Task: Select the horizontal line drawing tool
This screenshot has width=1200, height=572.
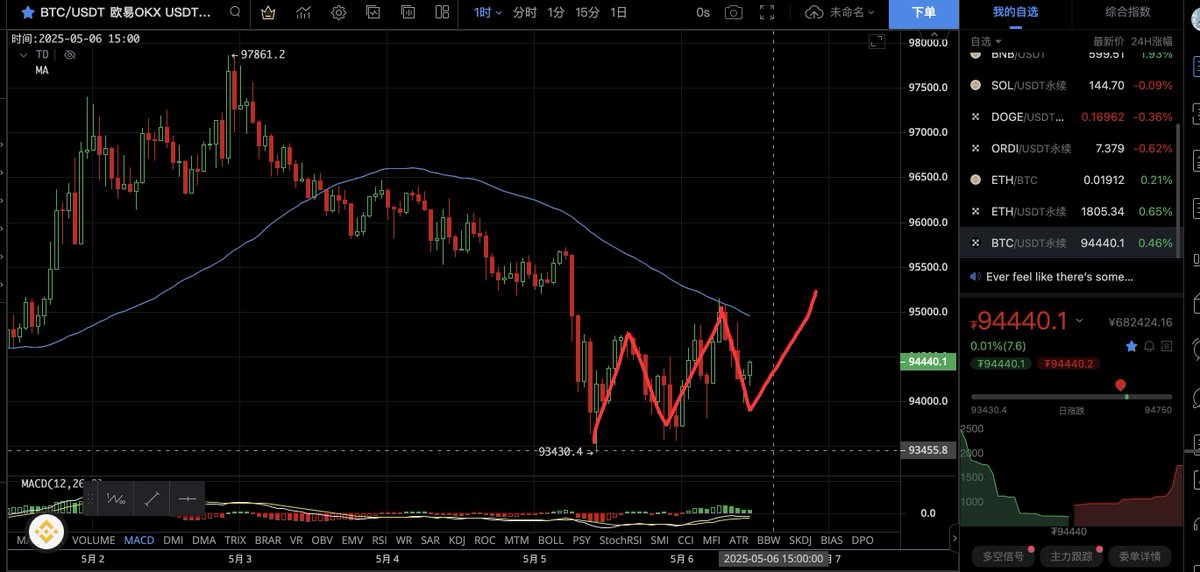Action: 187,498
